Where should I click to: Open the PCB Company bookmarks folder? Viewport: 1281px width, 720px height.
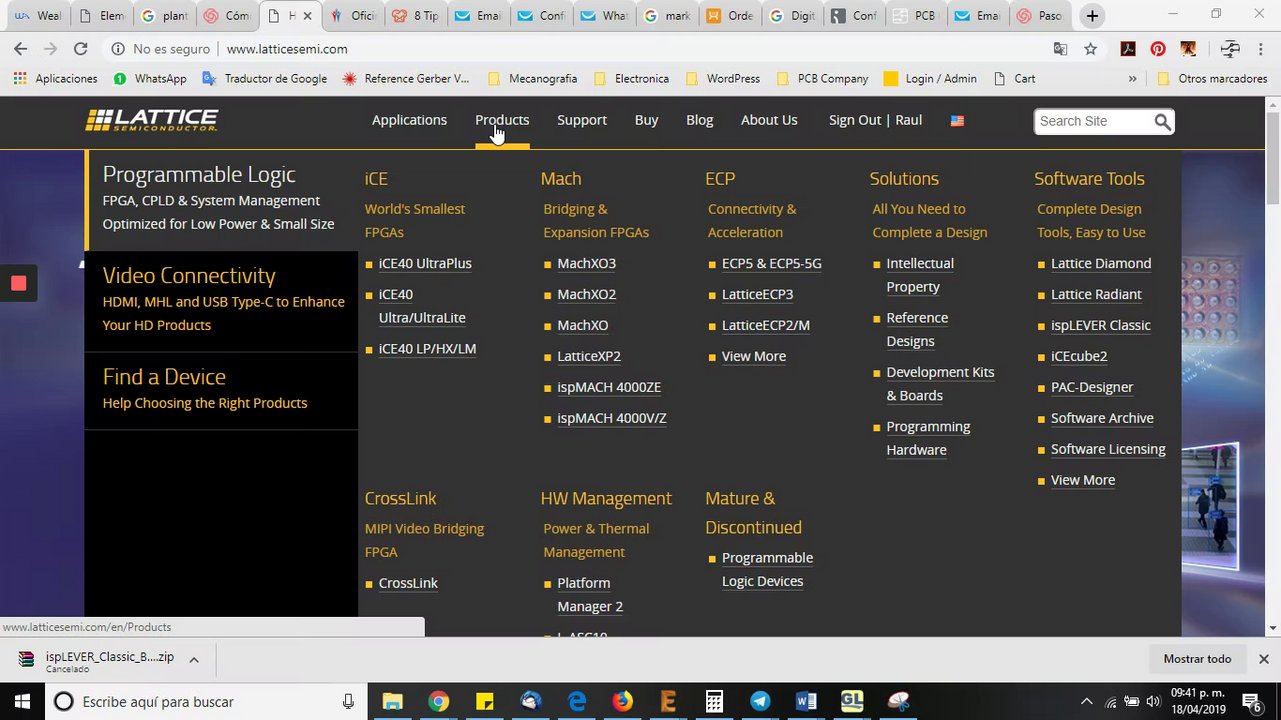pyautogui.click(x=821, y=78)
